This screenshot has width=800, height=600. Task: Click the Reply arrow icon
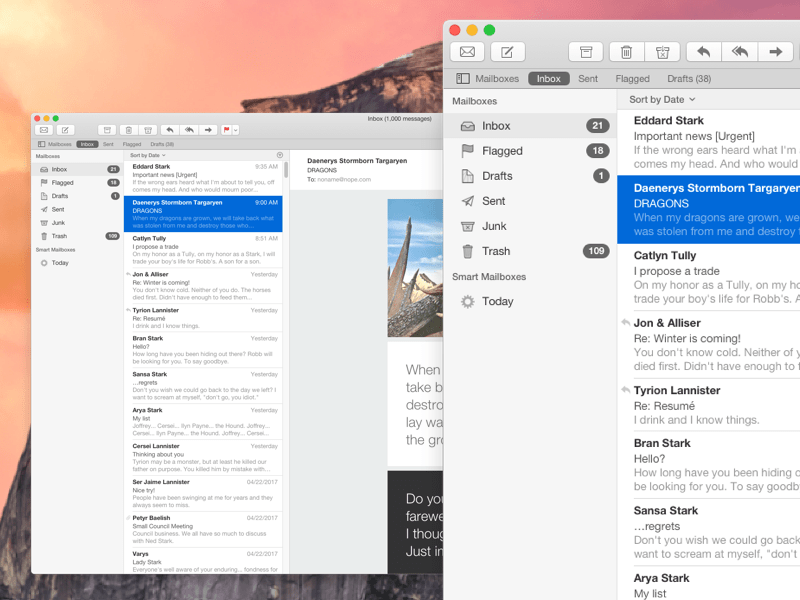[704, 51]
